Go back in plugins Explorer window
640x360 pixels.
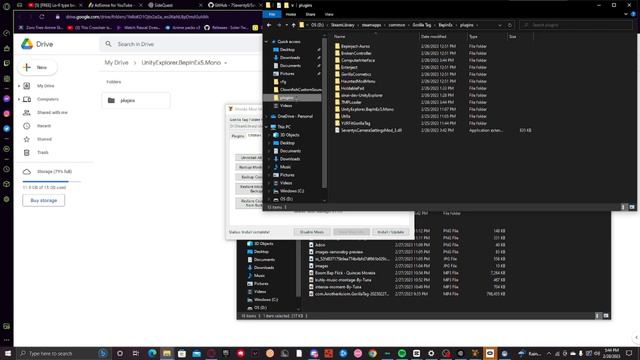269,25
